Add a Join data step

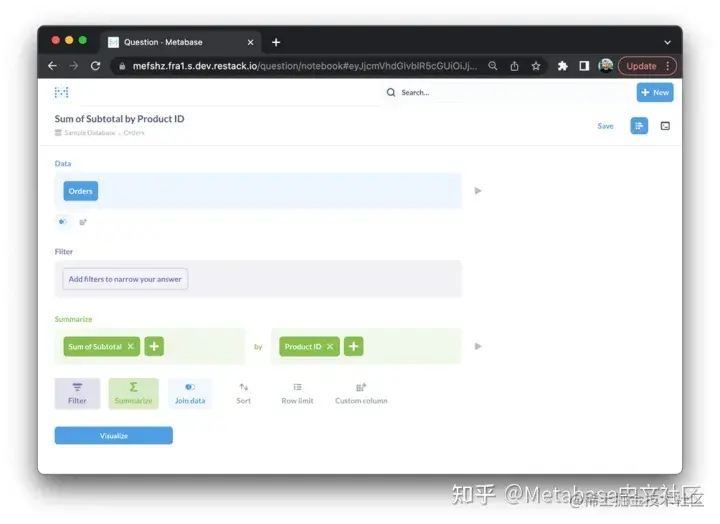(x=190, y=394)
